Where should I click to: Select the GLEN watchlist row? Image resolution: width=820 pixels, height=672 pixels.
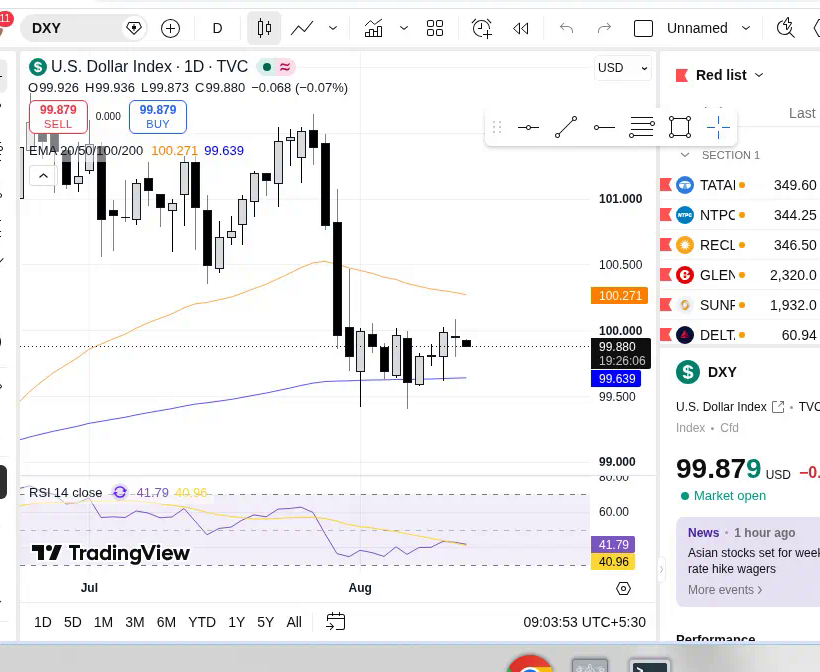[x=740, y=275]
